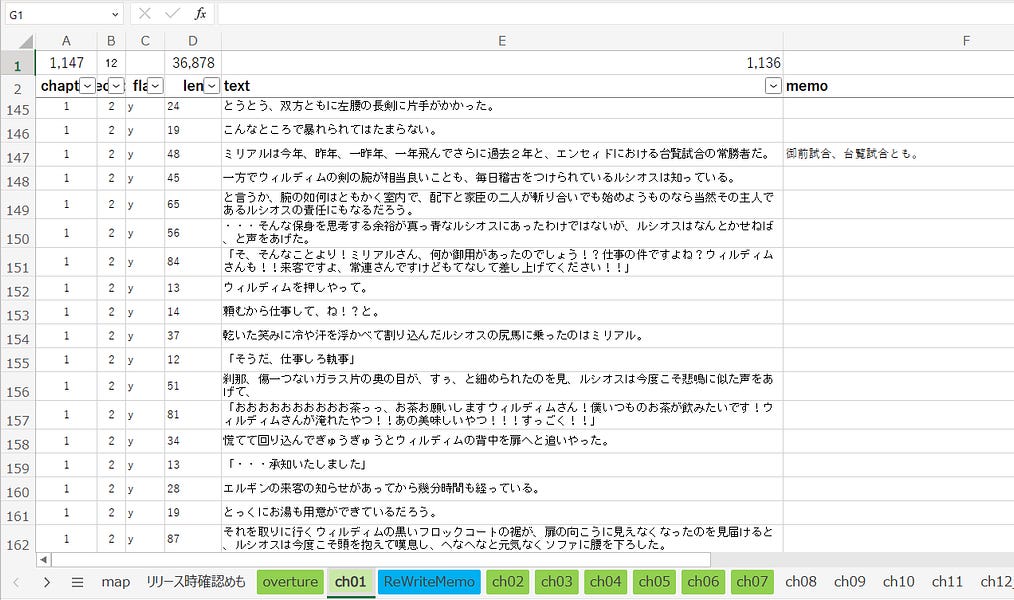Open the AutoFilter dropdown on the chapter column
1014x600 pixels.
pos(89,86)
